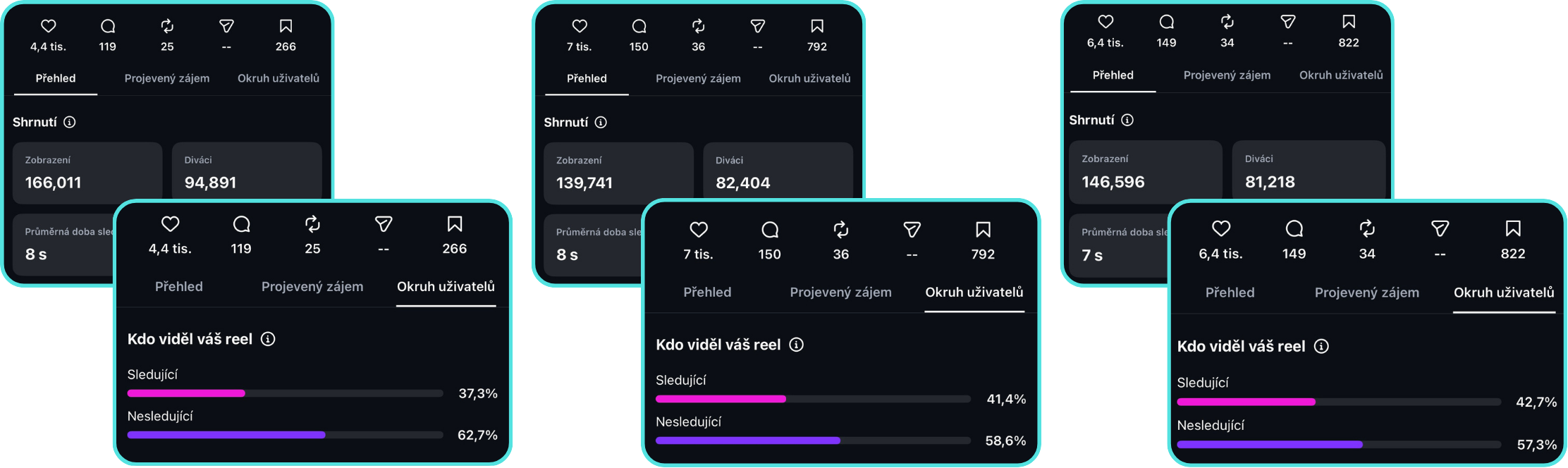
Task: Select Přehled tab in the lower middle card
Action: 707,292
